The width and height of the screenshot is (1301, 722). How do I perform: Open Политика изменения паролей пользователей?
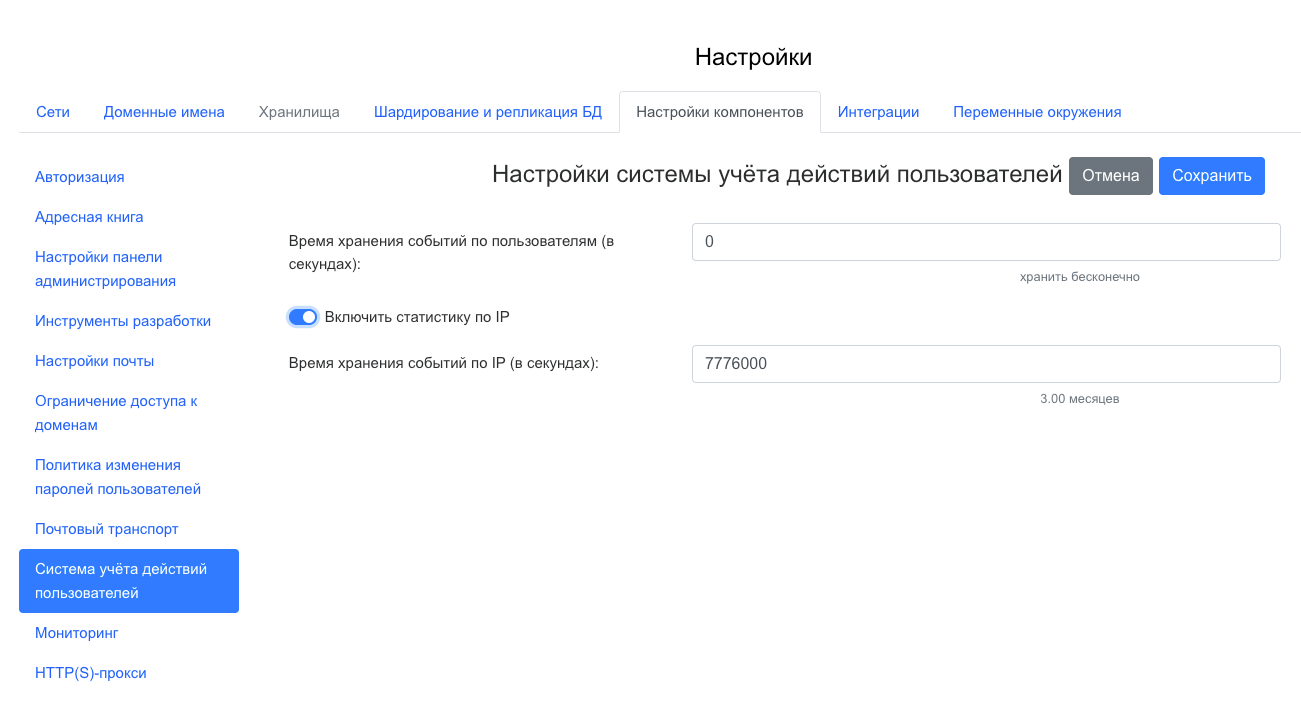(118, 477)
